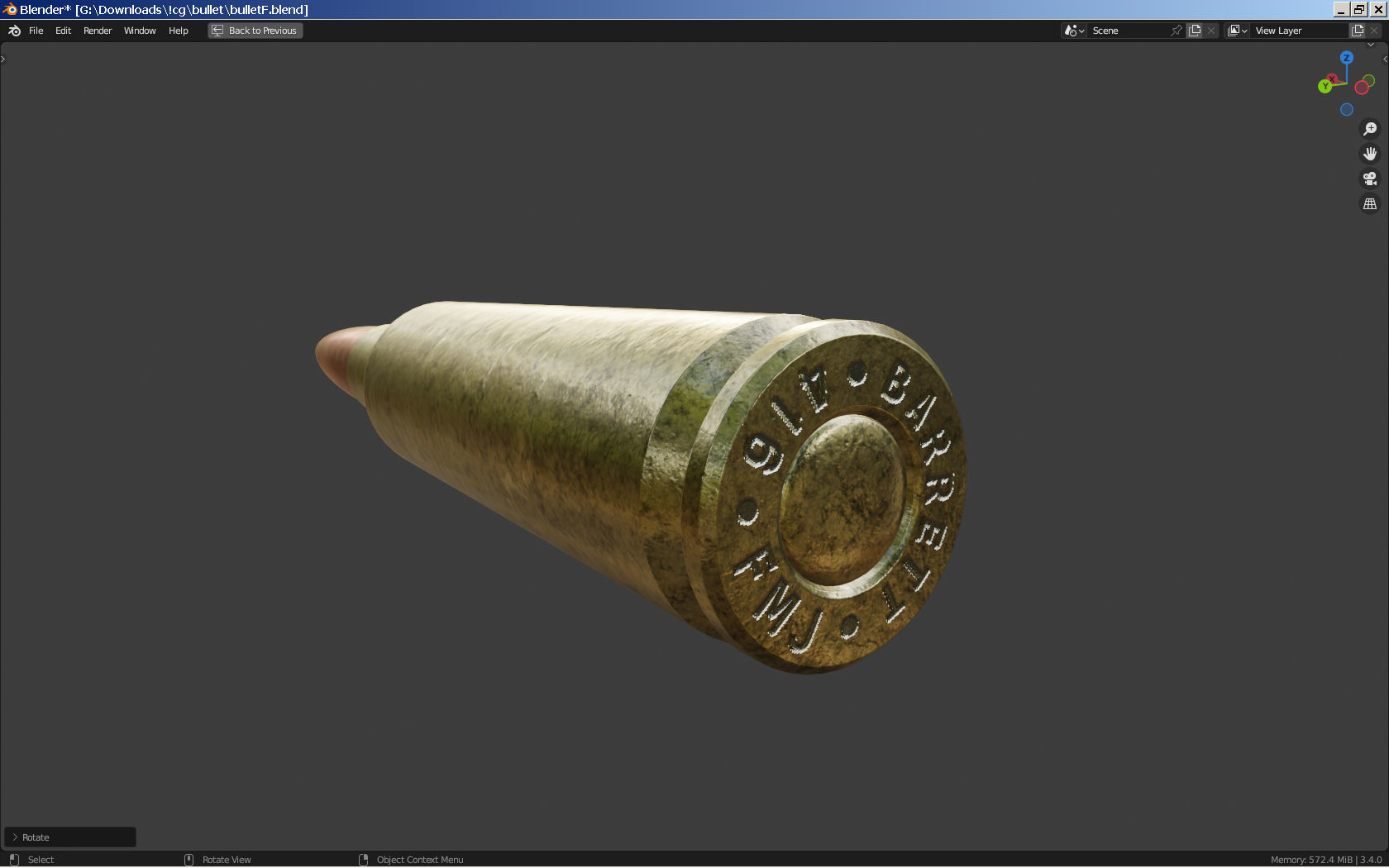This screenshot has width=1389, height=868.
Task: Expand the Rotate operator panel
Action: tap(70, 837)
